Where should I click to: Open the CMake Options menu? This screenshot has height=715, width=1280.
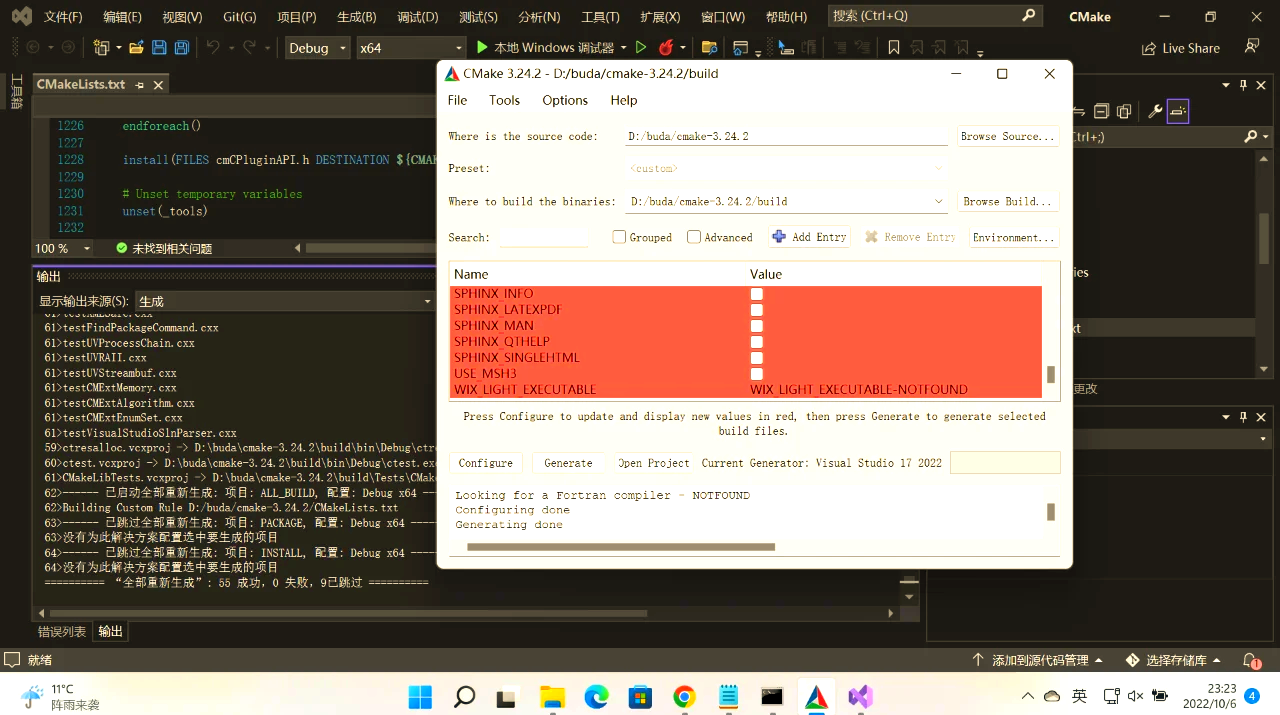(565, 100)
